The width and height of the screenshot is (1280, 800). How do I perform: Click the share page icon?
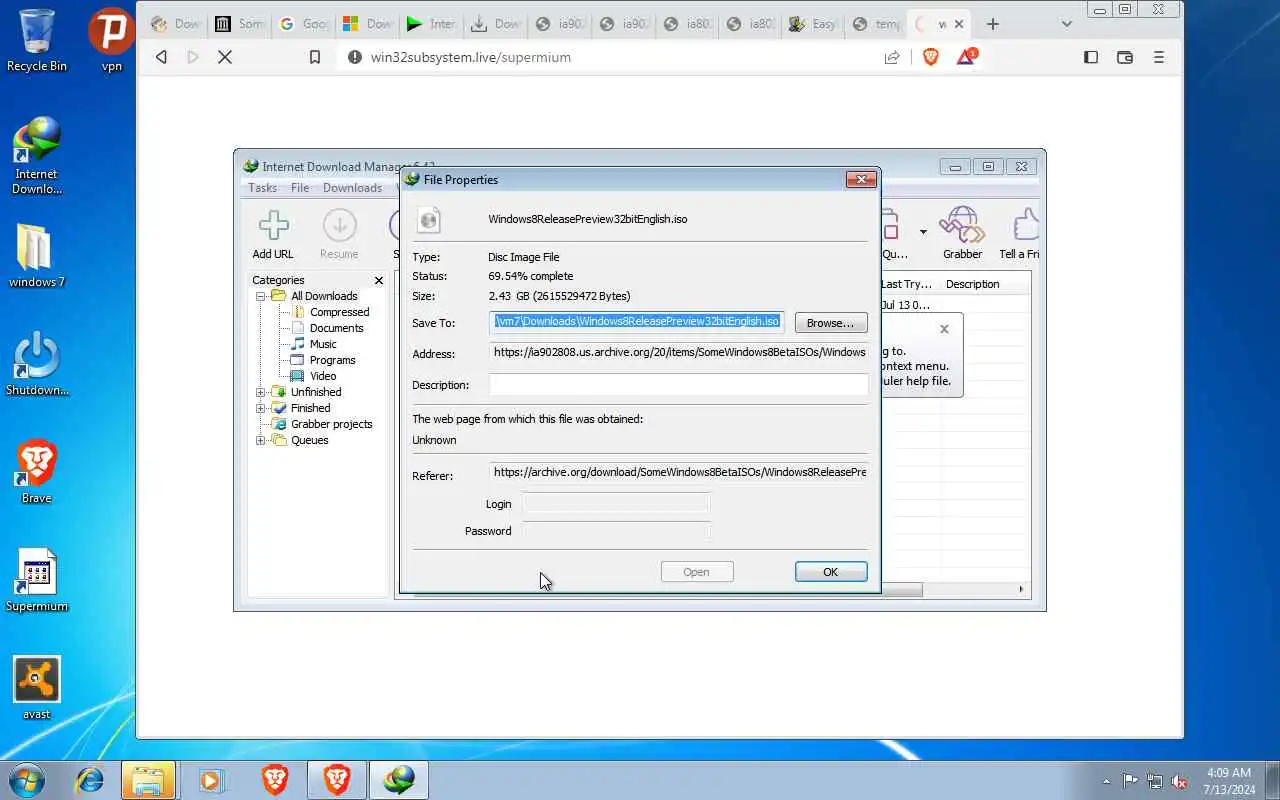point(892,57)
